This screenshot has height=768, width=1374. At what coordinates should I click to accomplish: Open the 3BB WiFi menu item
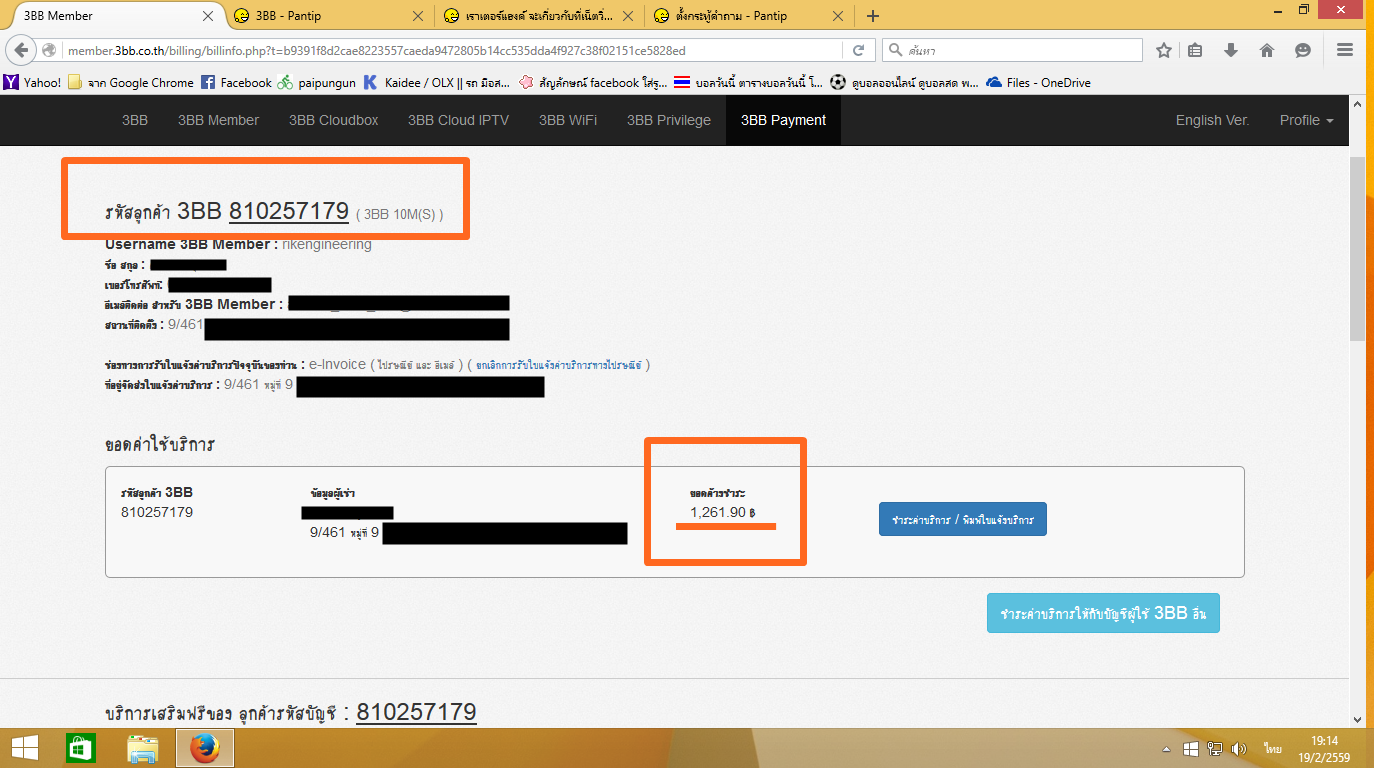tap(568, 120)
